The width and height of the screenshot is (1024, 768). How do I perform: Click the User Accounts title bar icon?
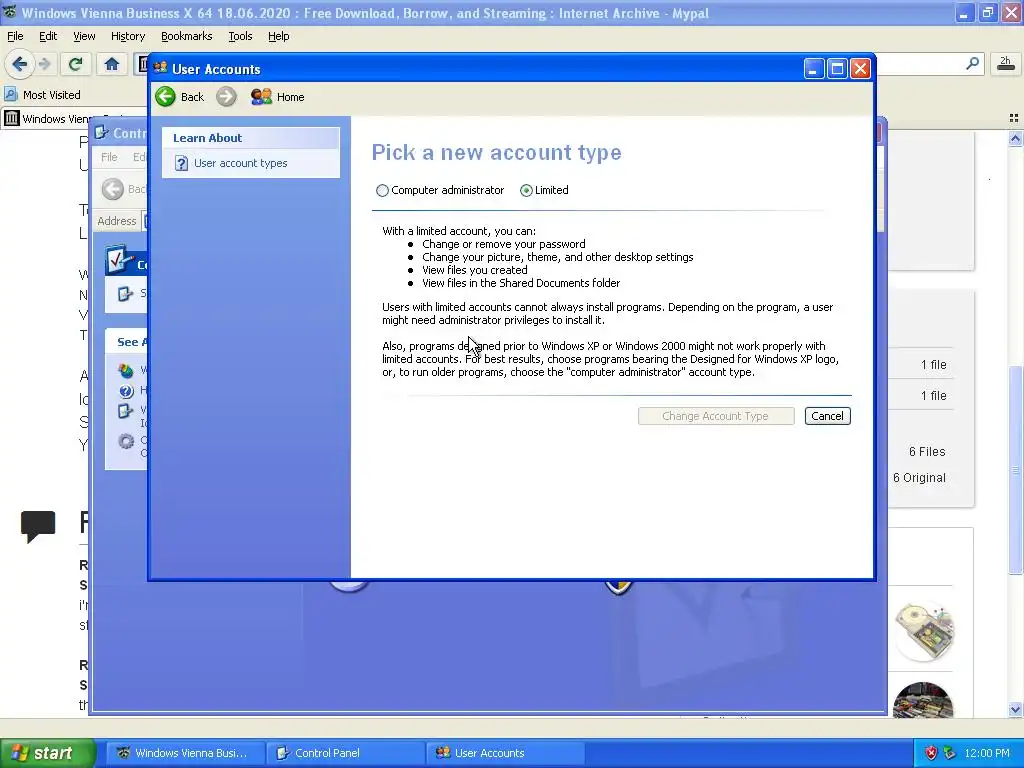[160, 68]
